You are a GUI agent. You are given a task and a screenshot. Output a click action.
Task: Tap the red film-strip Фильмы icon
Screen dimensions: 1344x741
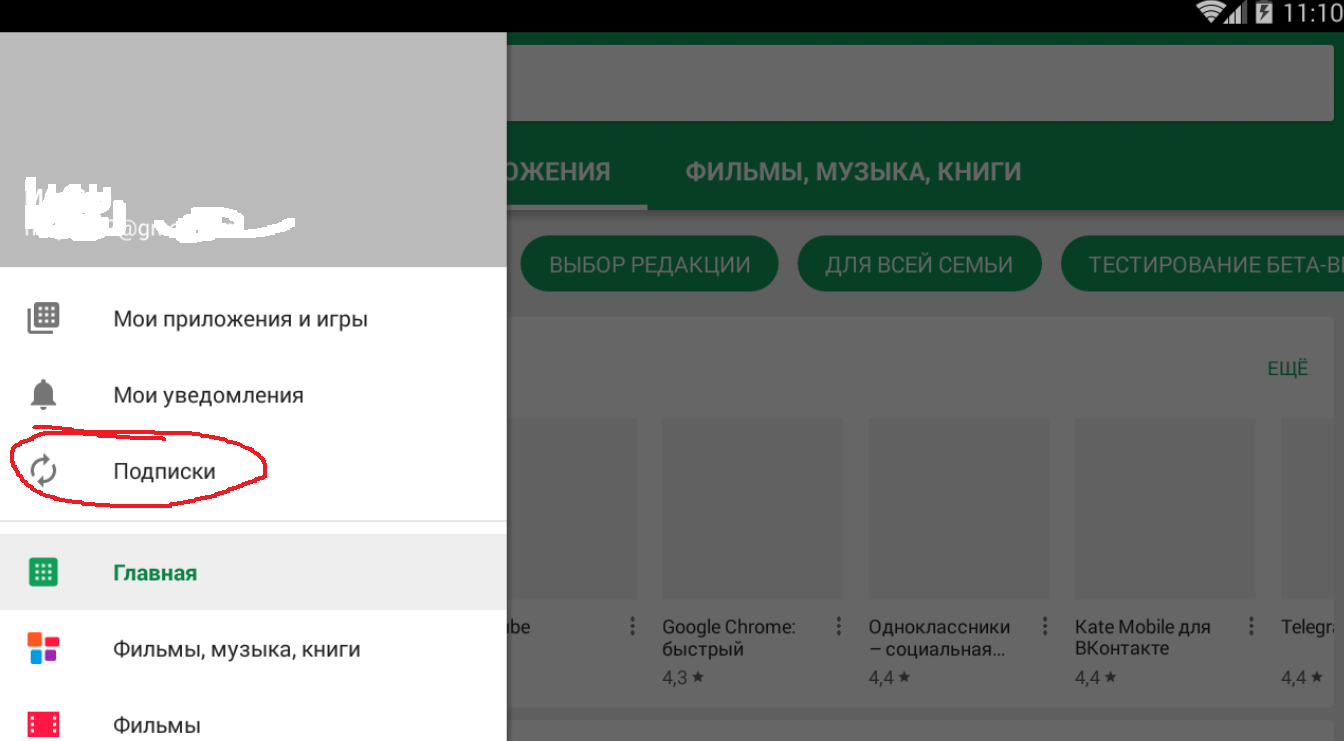pyautogui.click(x=43, y=724)
